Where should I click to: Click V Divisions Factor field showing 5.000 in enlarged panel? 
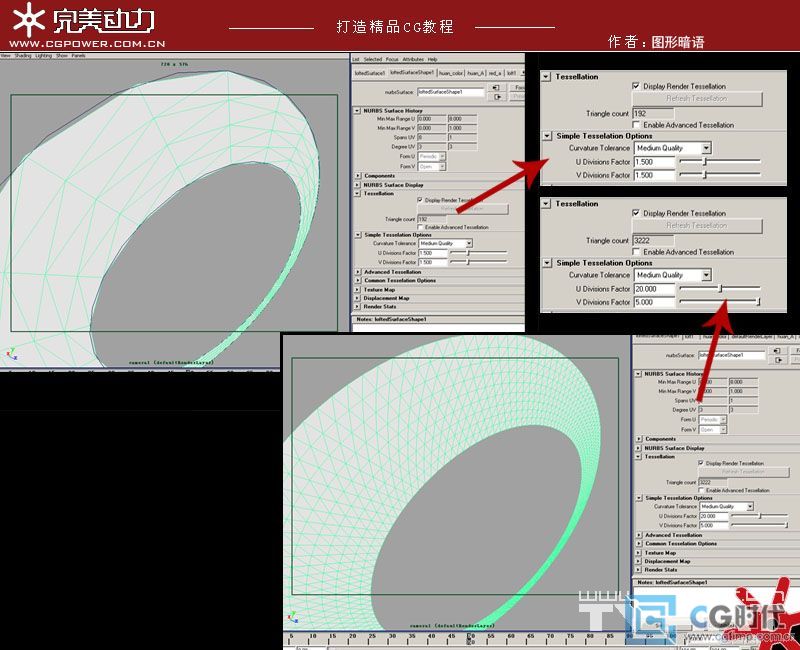coord(654,303)
